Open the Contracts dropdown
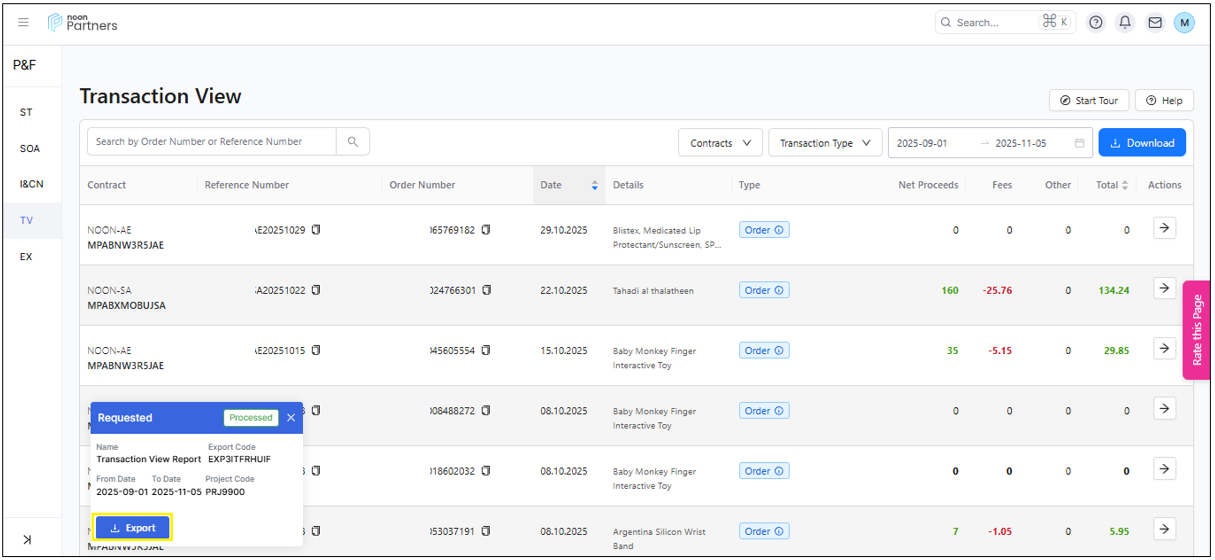This screenshot has height=560, width=1215. (x=720, y=143)
